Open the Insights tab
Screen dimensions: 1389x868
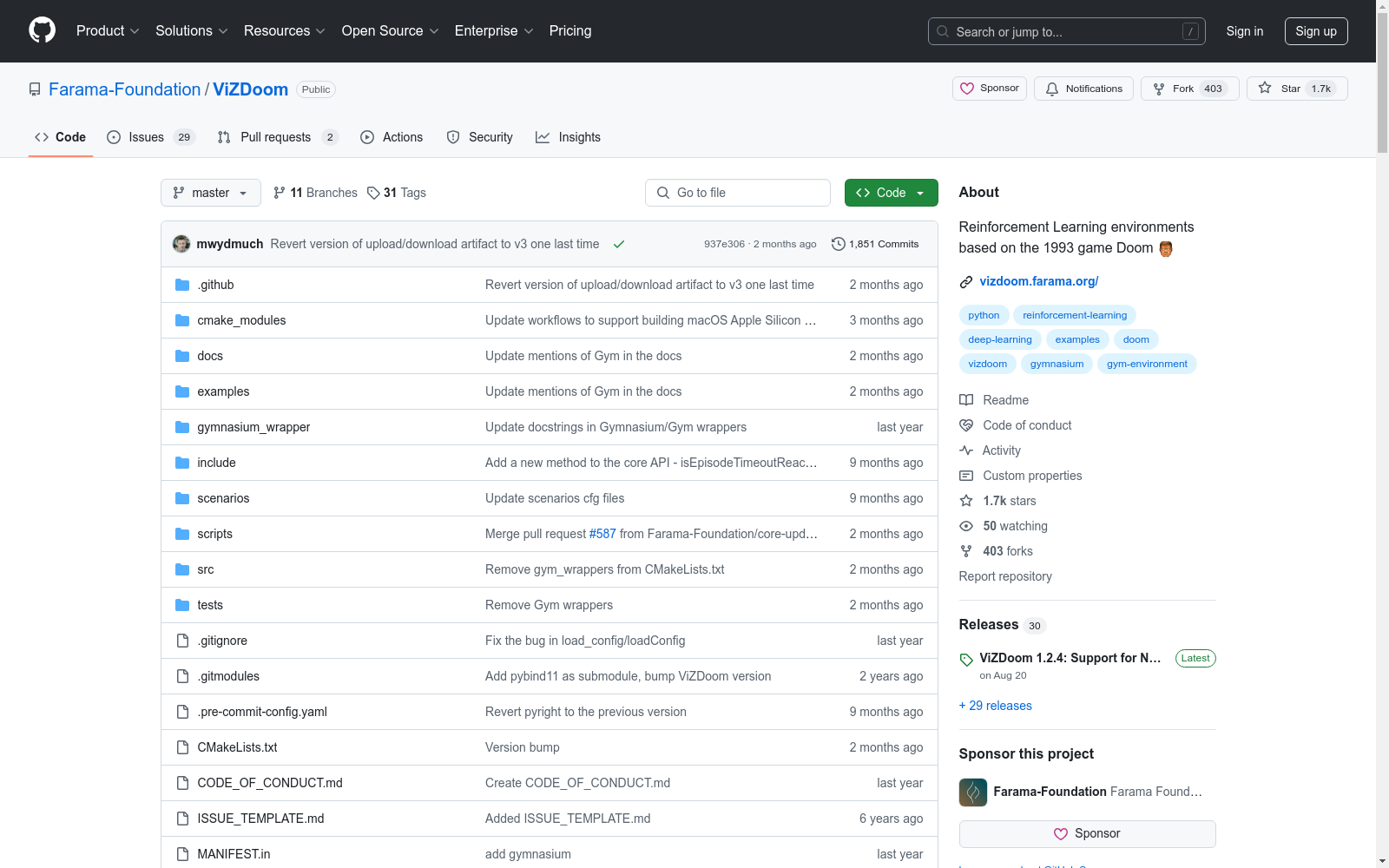coord(569,137)
